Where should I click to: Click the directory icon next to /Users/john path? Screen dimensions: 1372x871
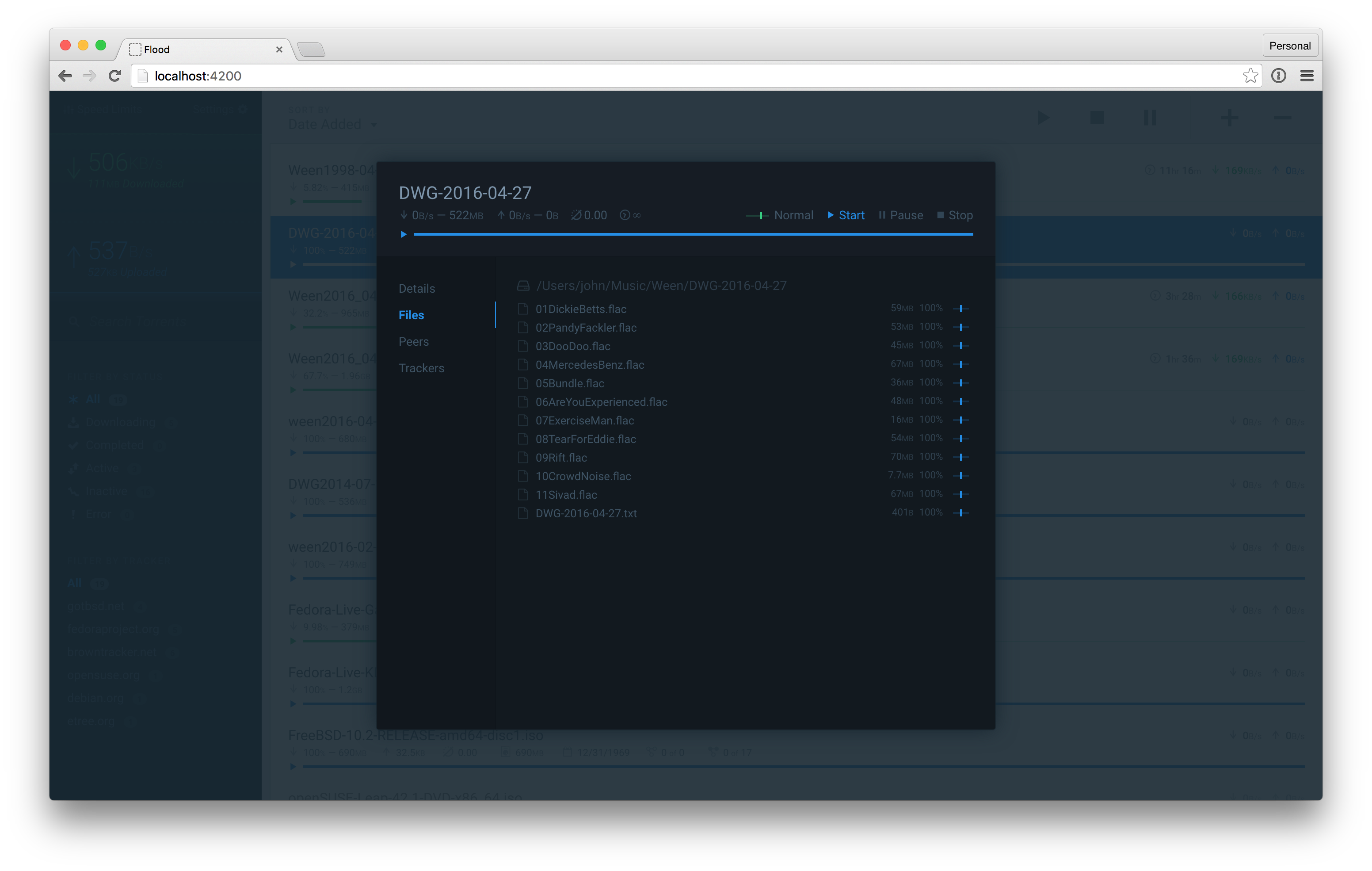click(x=523, y=286)
